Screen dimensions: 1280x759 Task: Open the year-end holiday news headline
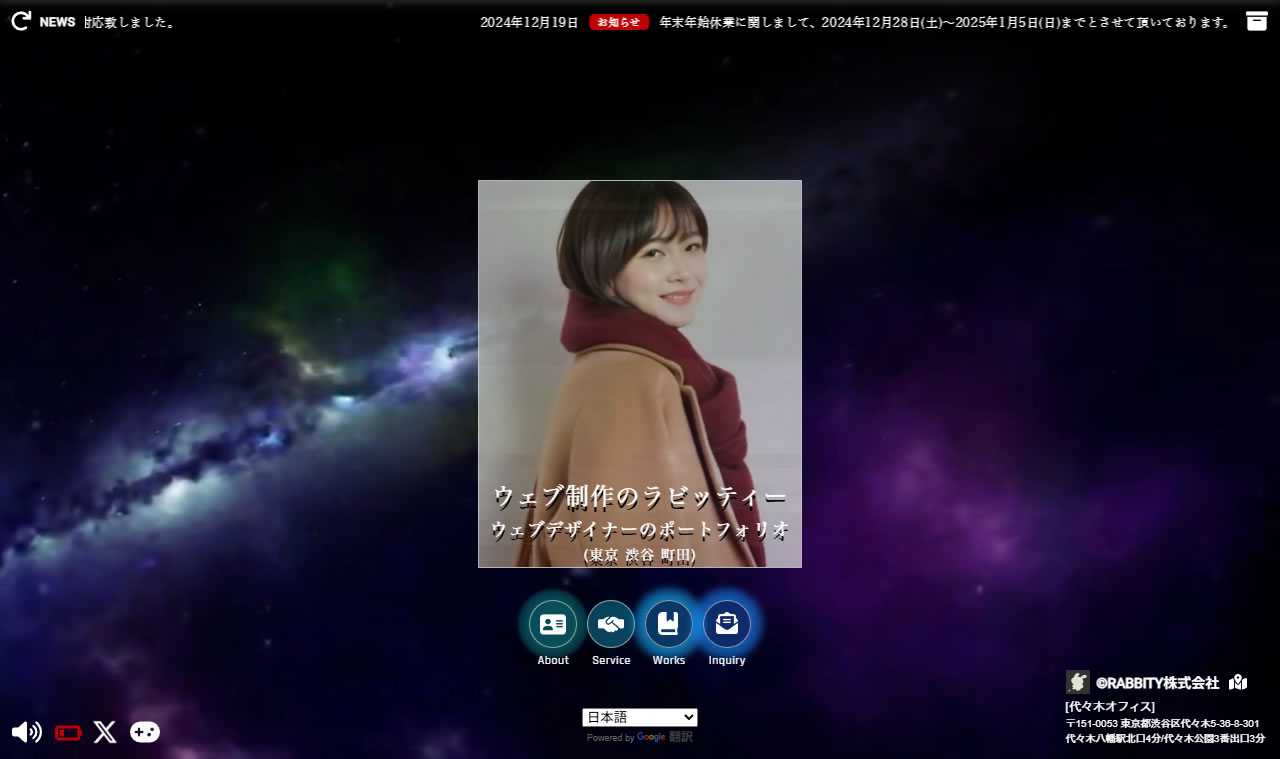coord(945,22)
